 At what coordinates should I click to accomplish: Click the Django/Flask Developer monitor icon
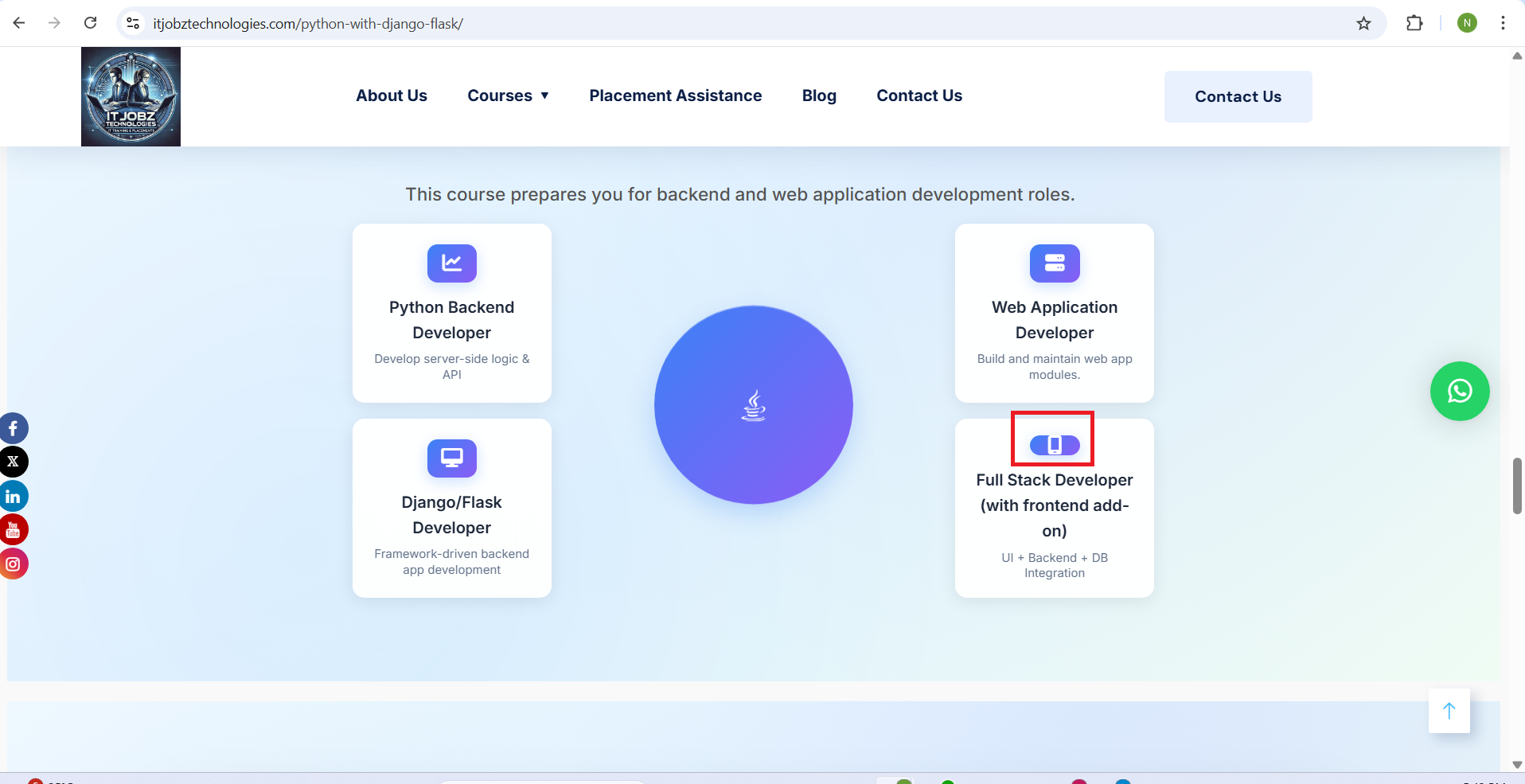pos(451,458)
